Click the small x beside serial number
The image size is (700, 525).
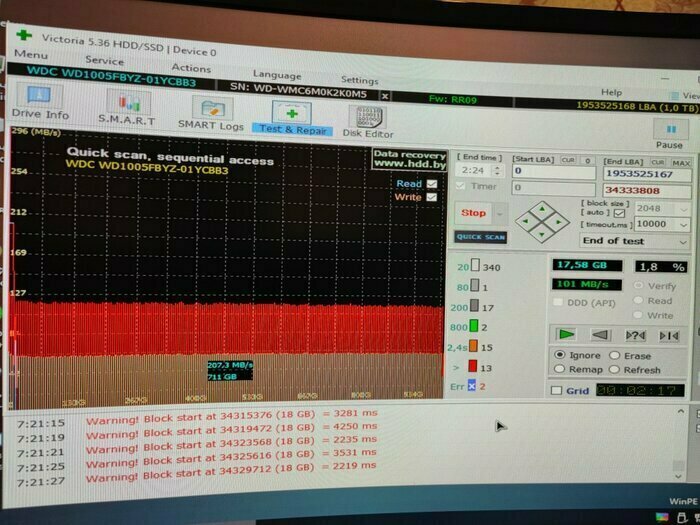(385, 96)
